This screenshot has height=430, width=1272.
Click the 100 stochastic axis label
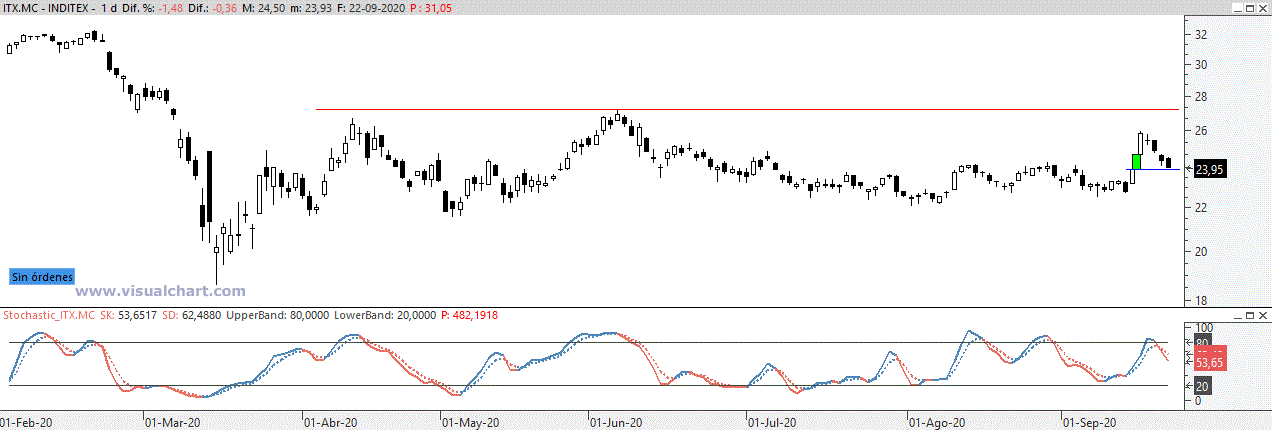point(1204,328)
